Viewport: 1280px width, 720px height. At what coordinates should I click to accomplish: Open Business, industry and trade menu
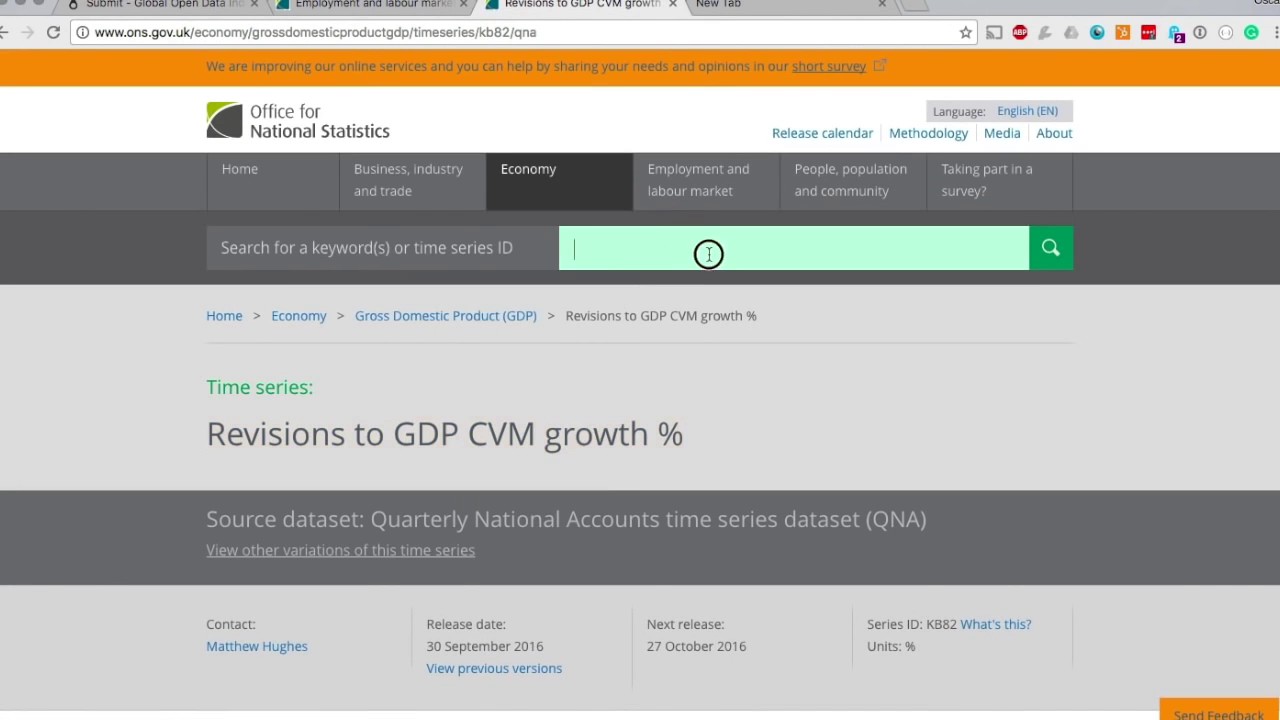point(412,181)
